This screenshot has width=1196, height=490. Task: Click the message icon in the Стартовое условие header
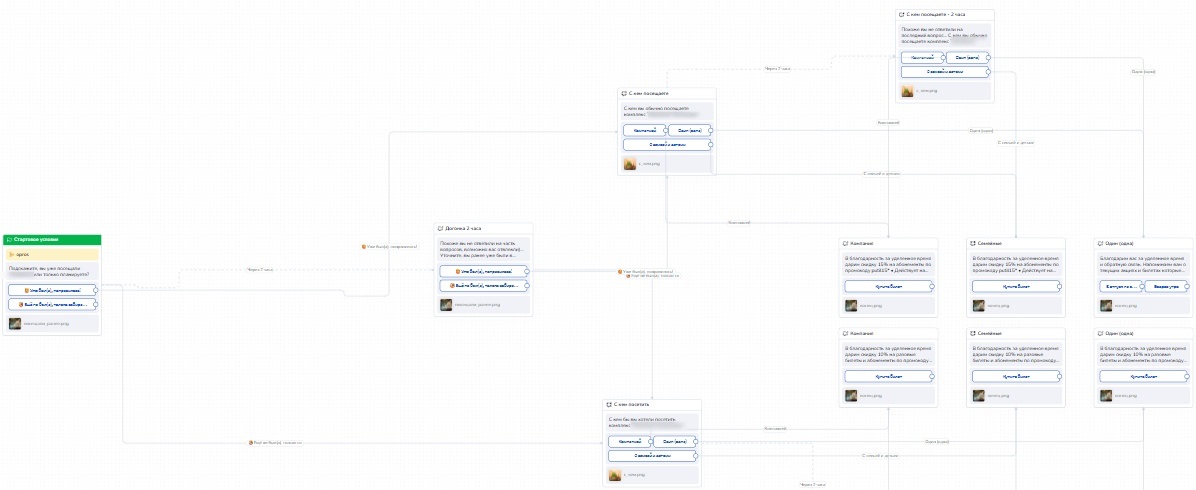click(9, 240)
